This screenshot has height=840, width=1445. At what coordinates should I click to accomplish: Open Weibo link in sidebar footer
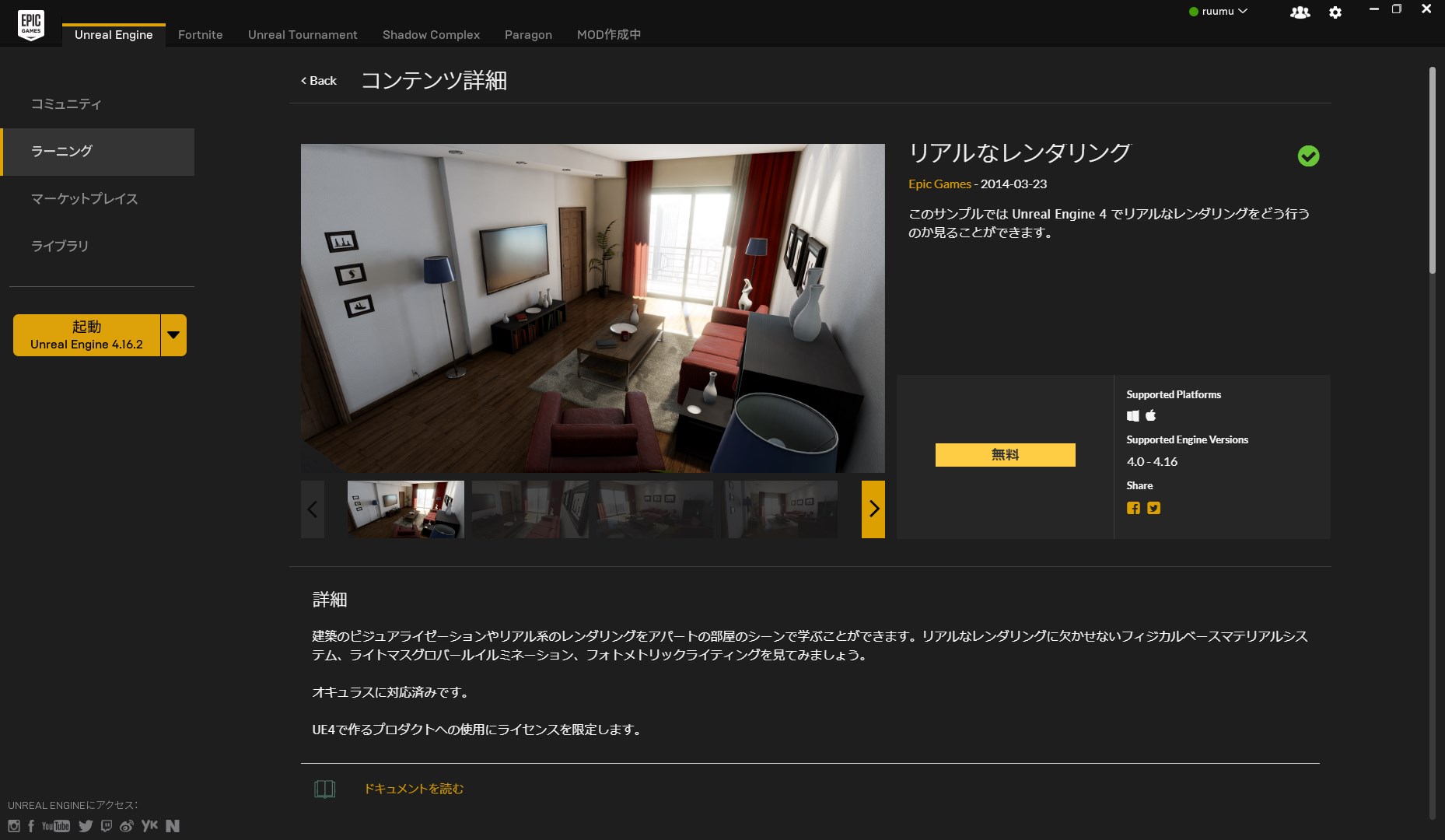(127, 826)
